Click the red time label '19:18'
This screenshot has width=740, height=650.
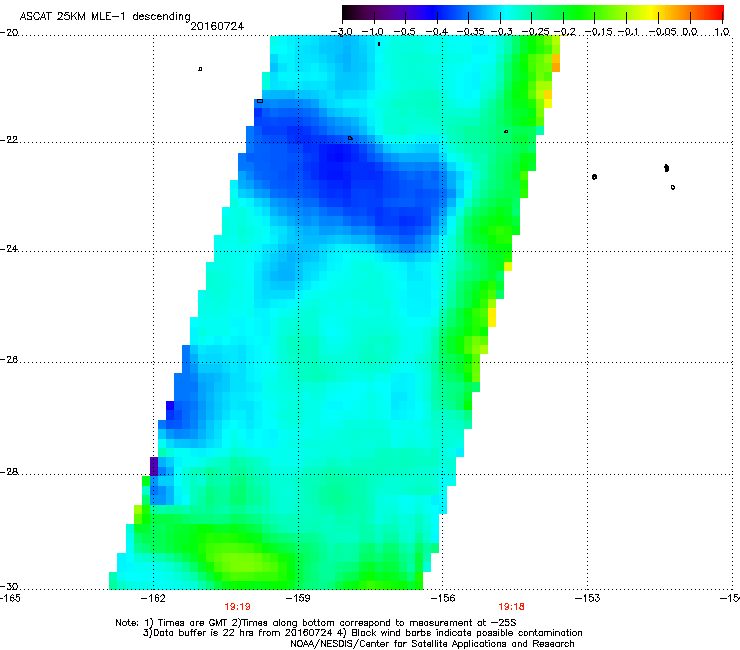512,607
